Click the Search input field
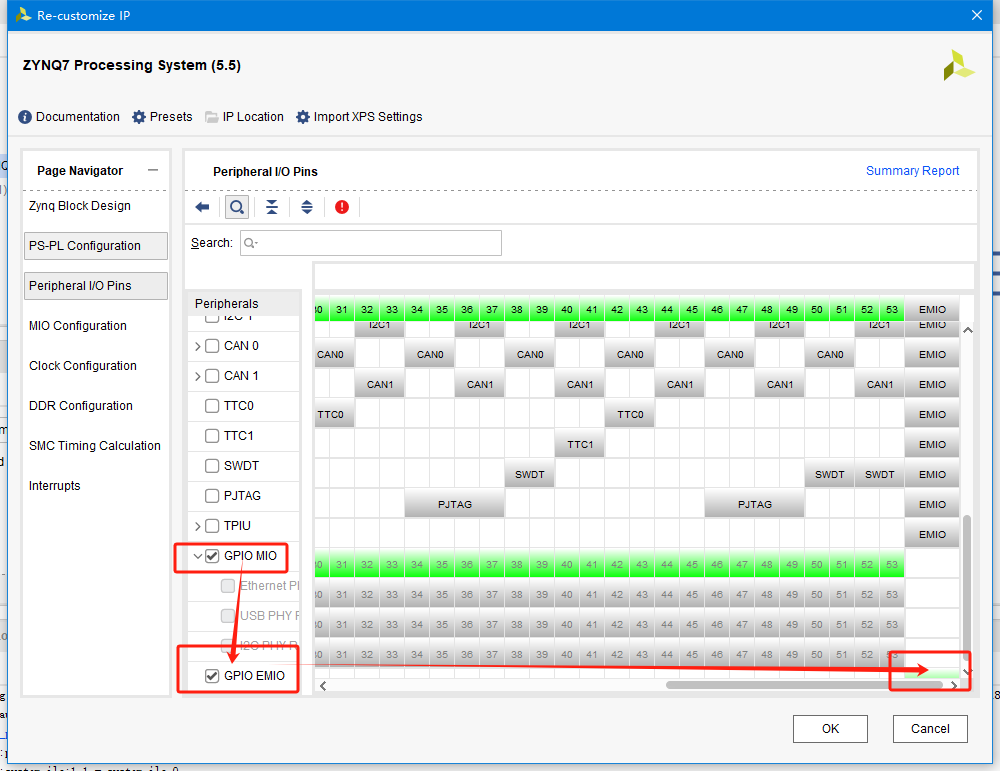The image size is (1000, 771). [371, 243]
